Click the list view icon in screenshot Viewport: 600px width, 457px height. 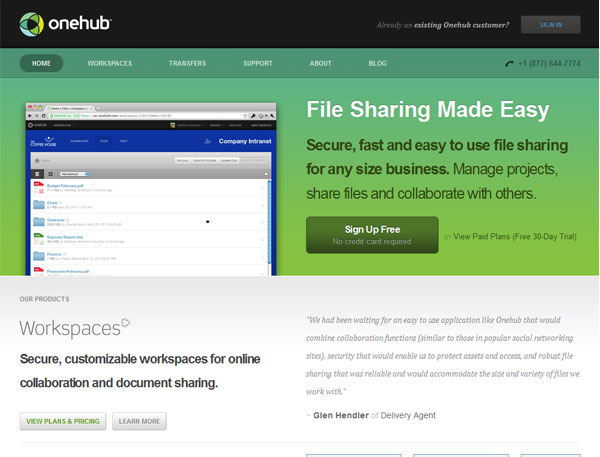(37, 174)
